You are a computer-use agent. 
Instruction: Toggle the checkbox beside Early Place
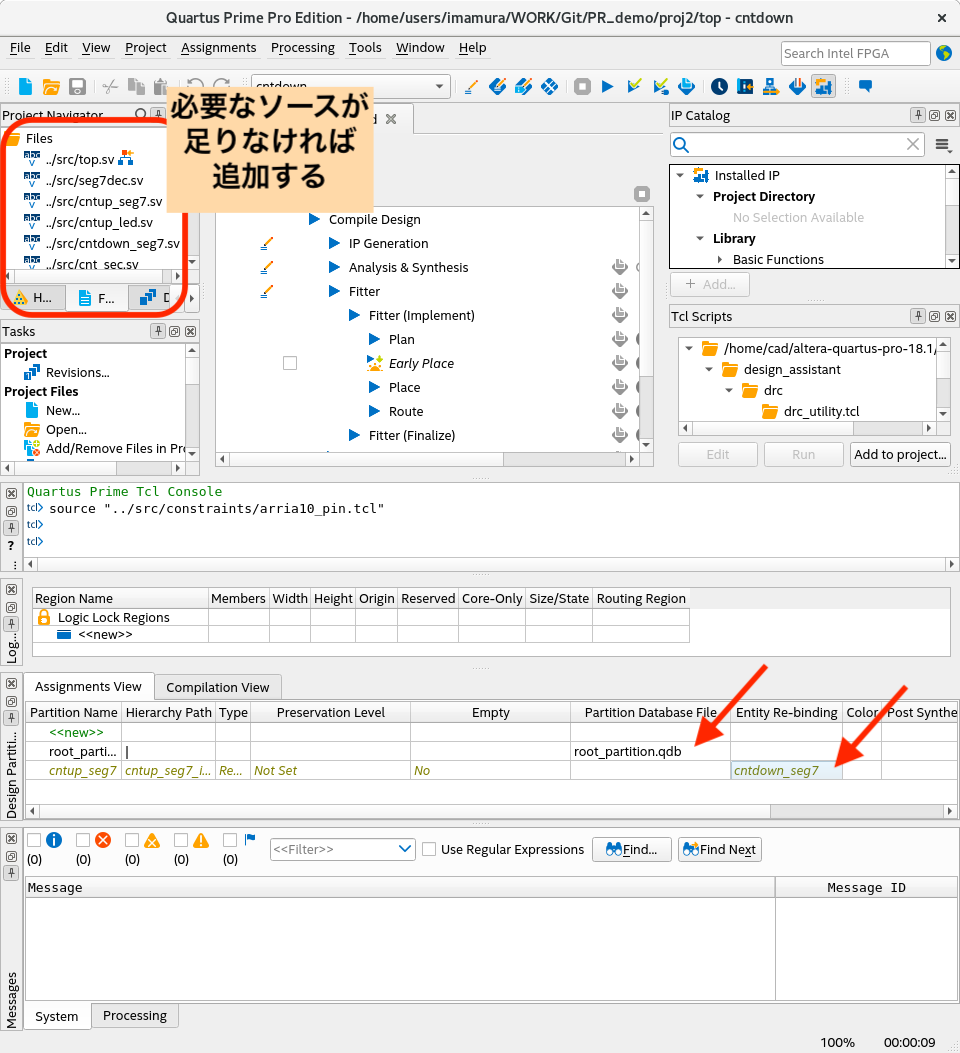click(x=290, y=363)
